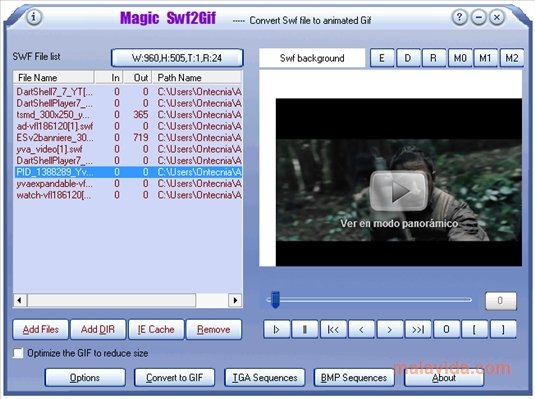The height and width of the screenshot is (399, 535).
Task: Select the M2 mode button
Action: [x=512, y=58]
